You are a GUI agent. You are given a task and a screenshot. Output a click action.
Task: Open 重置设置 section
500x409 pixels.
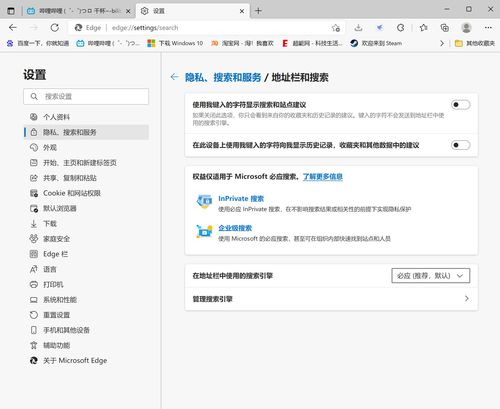(86, 315)
